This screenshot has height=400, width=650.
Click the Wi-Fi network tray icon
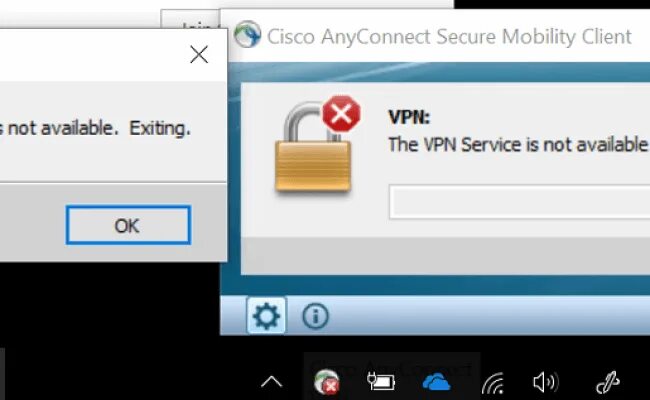click(492, 381)
